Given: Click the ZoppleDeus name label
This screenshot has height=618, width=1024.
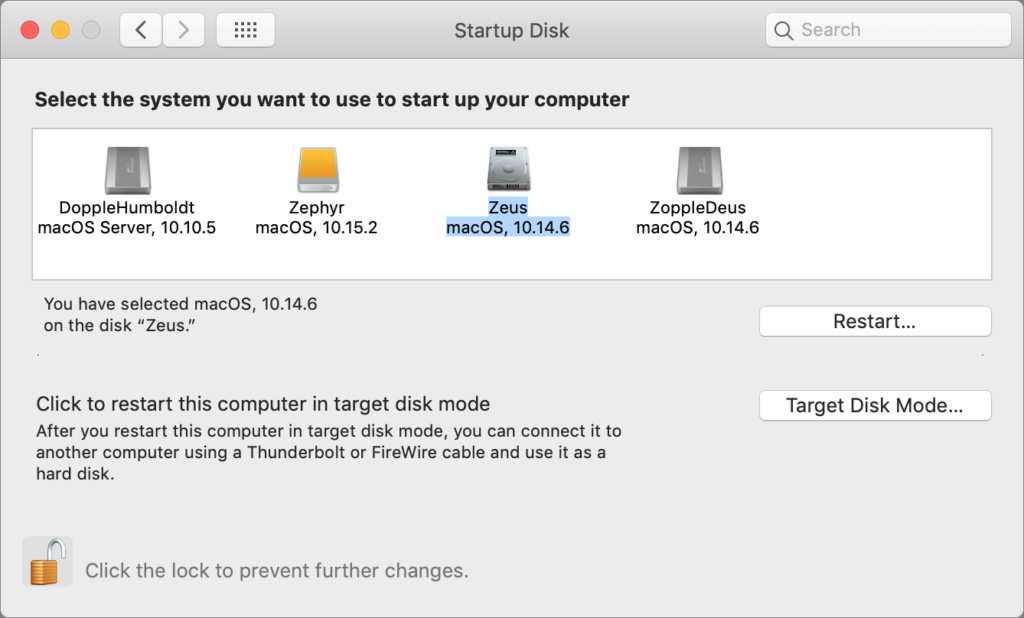Looking at the screenshot, I should [x=697, y=208].
